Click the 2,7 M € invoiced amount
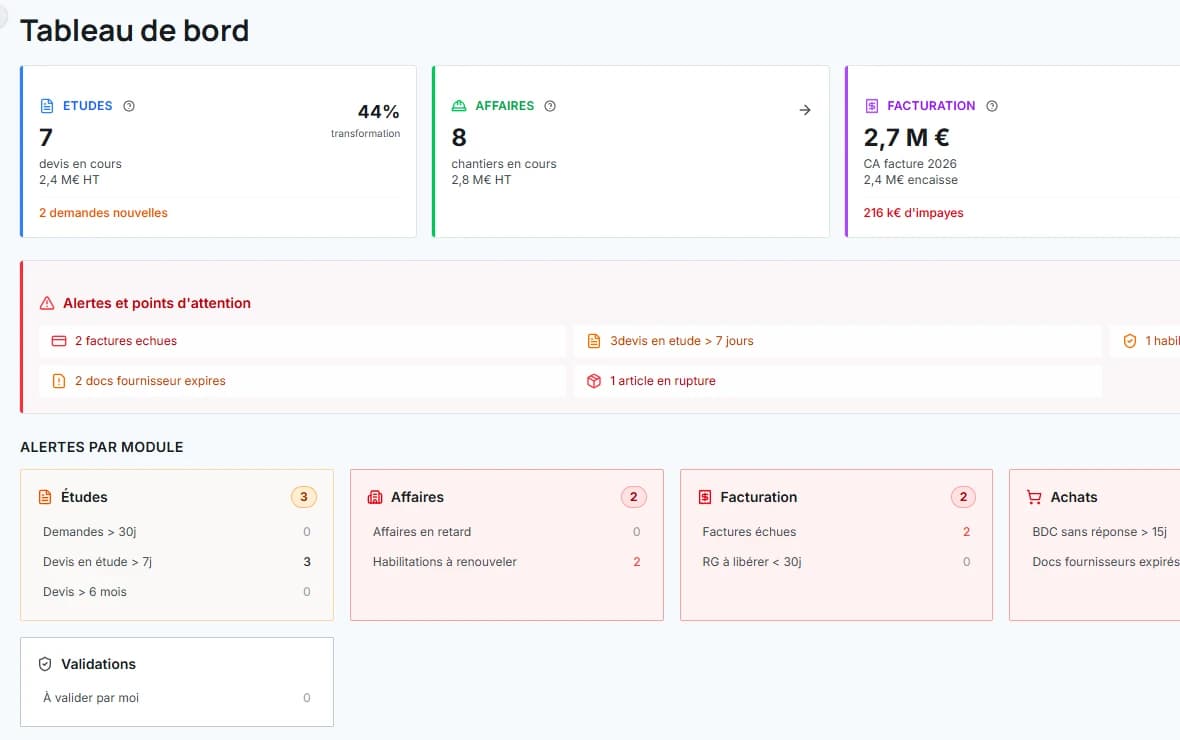This screenshot has height=740, width=1180. pyautogui.click(x=906, y=138)
